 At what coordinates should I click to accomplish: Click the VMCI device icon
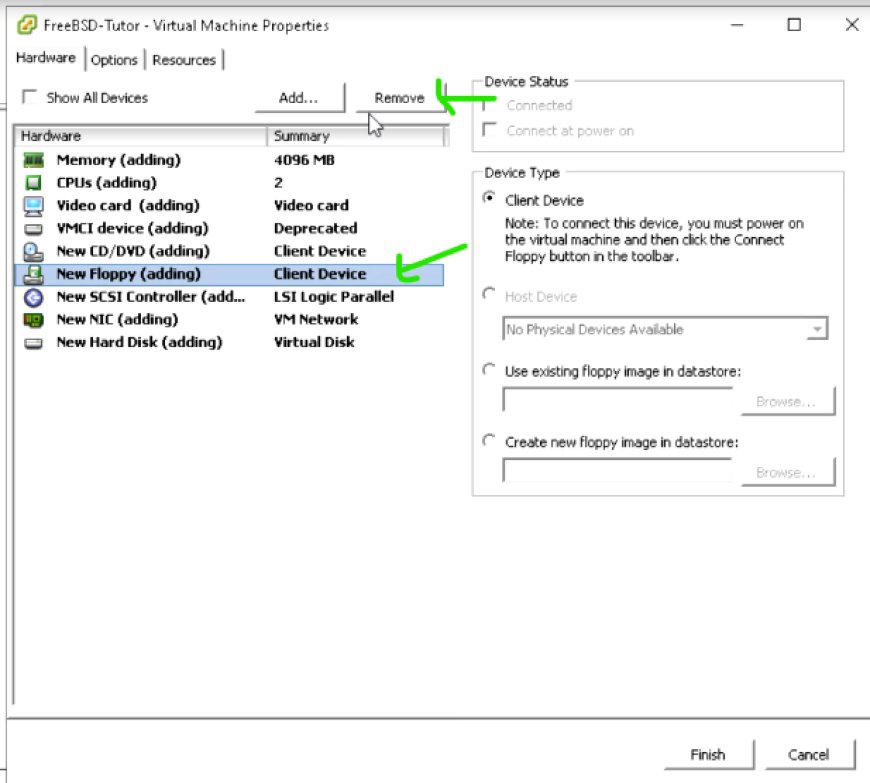(x=33, y=229)
